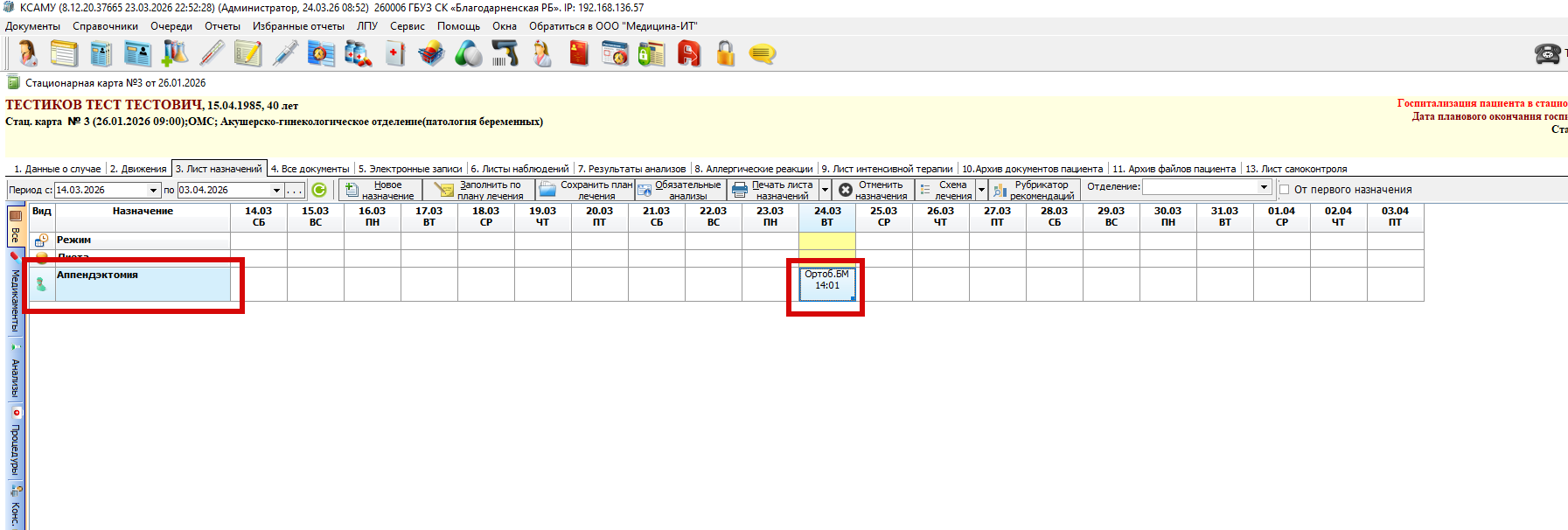The height and width of the screenshot is (530, 1568).
Task: Click the padlock icon in the toolbar
Action: (725, 54)
